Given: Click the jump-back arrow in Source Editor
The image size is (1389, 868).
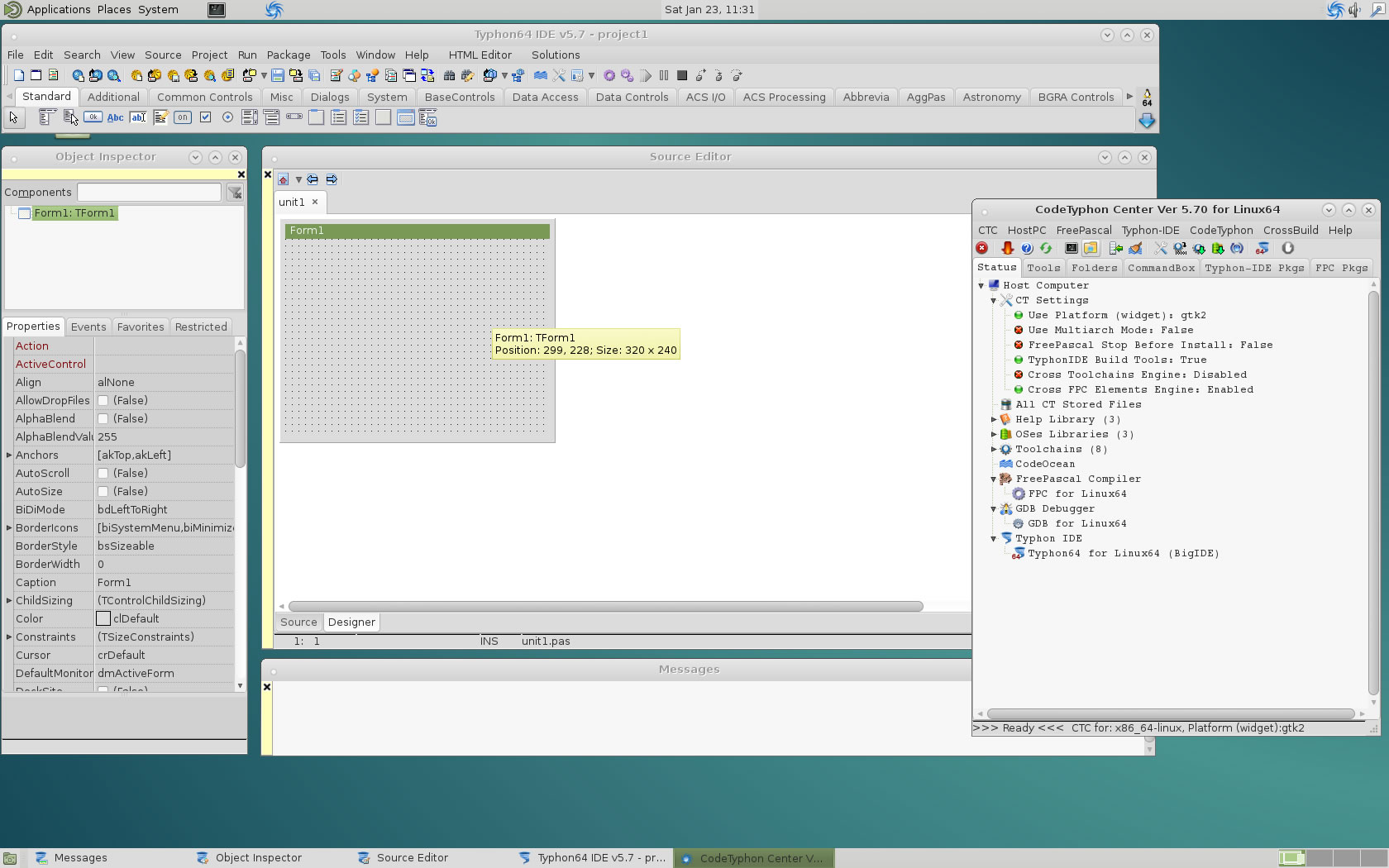Looking at the screenshot, I should click(x=313, y=179).
